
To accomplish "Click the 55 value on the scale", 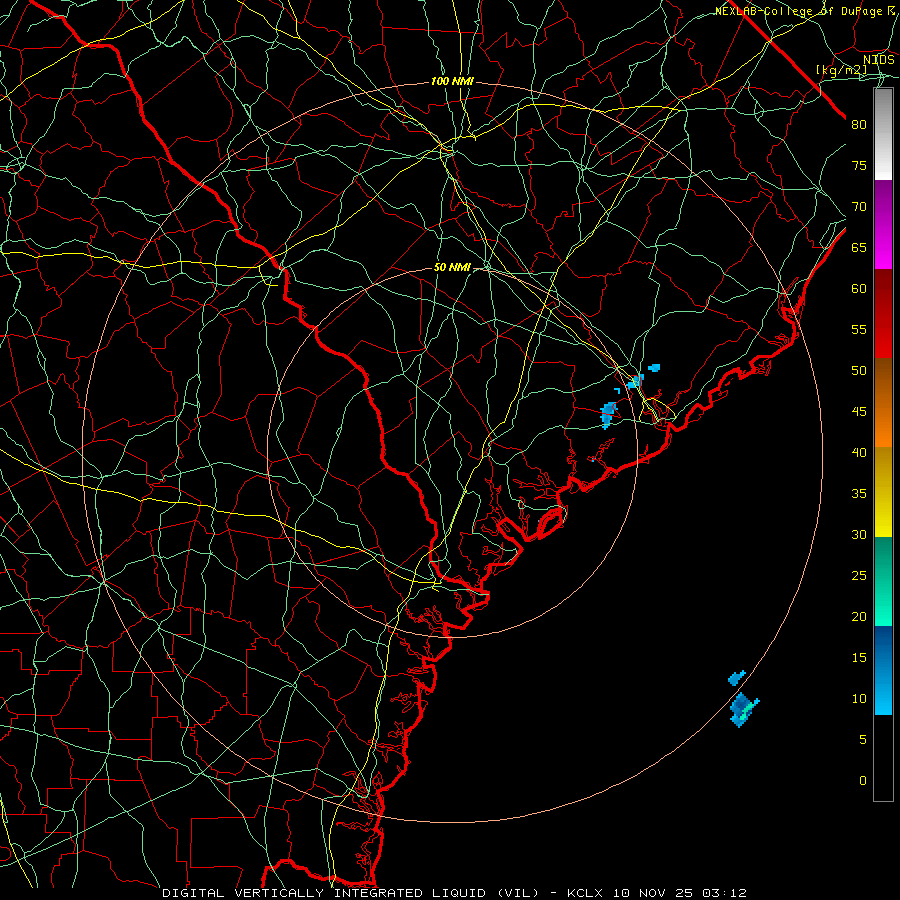I will click(x=859, y=329).
